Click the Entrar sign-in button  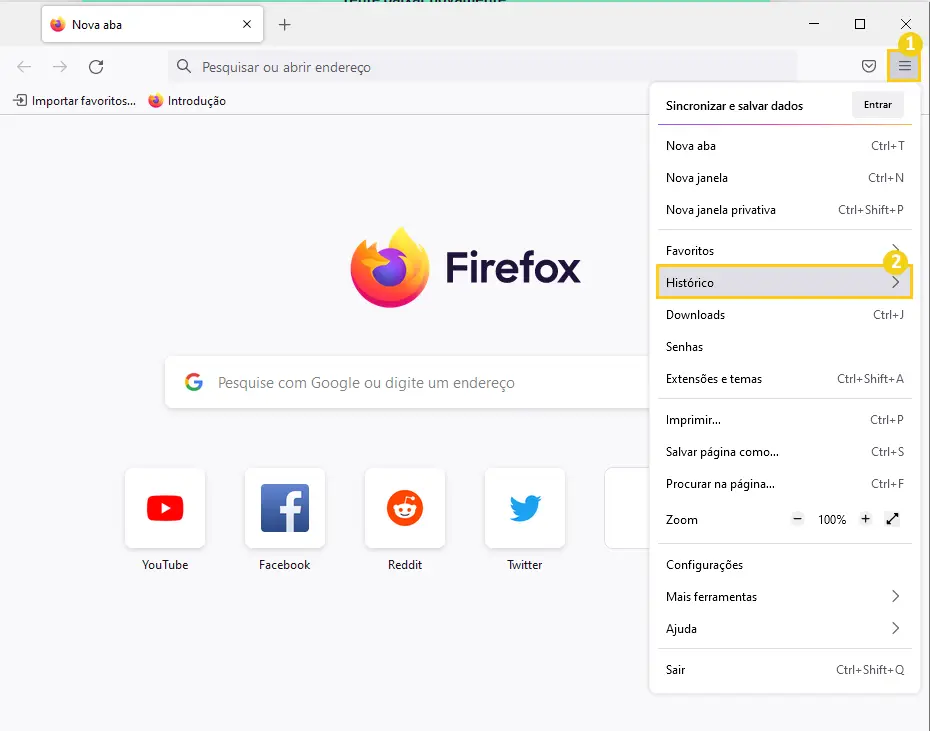coord(878,105)
